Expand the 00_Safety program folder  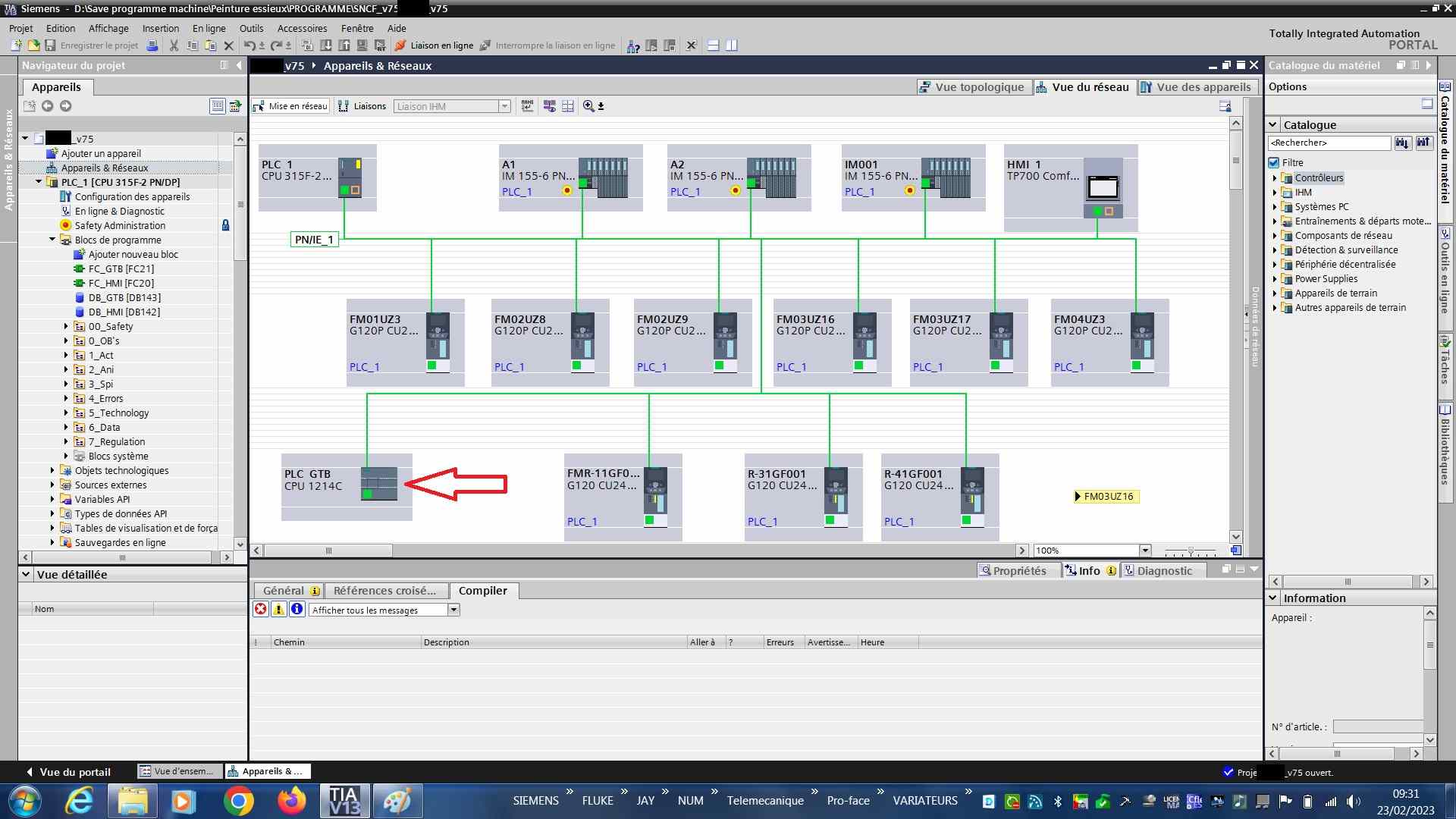[x=66, y=326]
